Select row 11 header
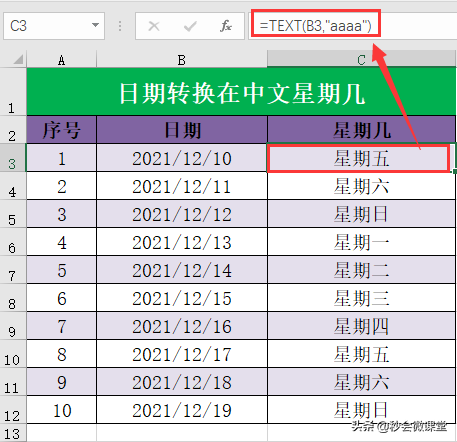 tap(13, 382)
